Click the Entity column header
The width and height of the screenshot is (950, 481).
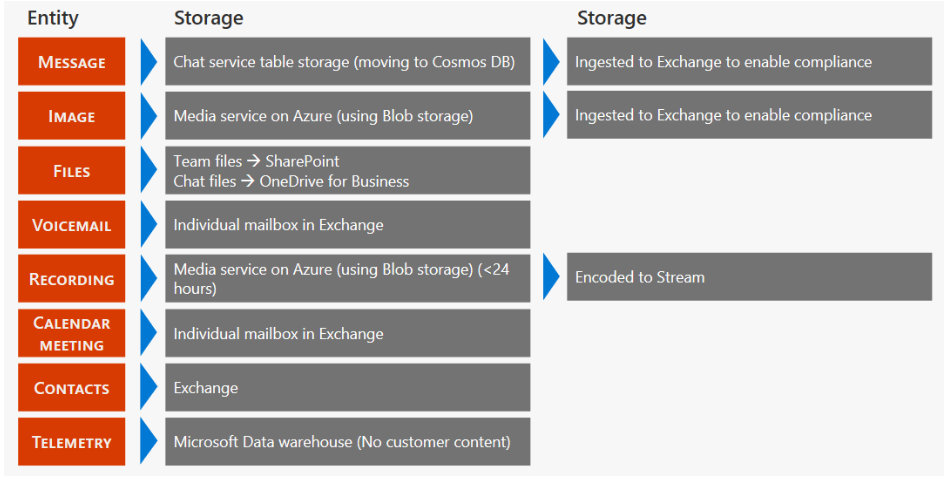53,18
